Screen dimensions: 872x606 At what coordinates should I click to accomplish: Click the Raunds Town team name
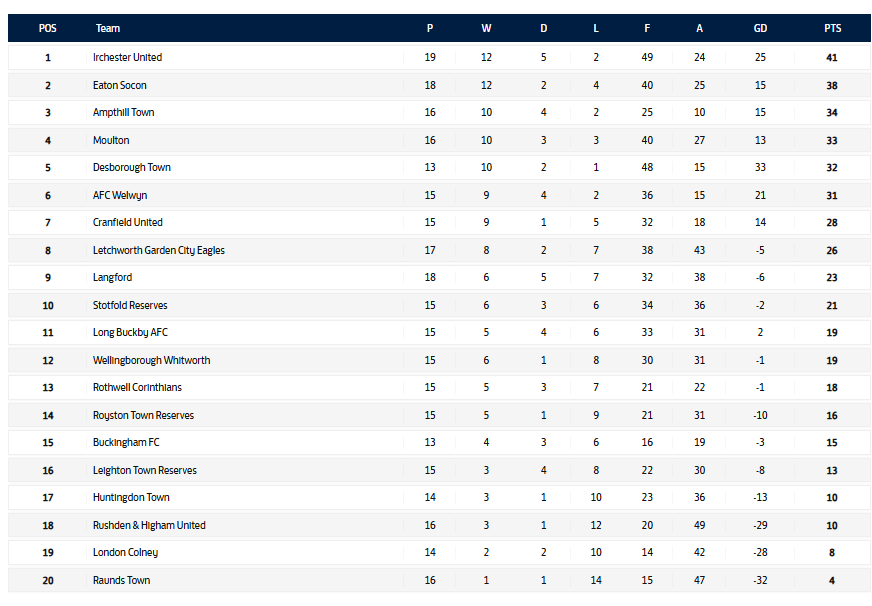[123, 580]
